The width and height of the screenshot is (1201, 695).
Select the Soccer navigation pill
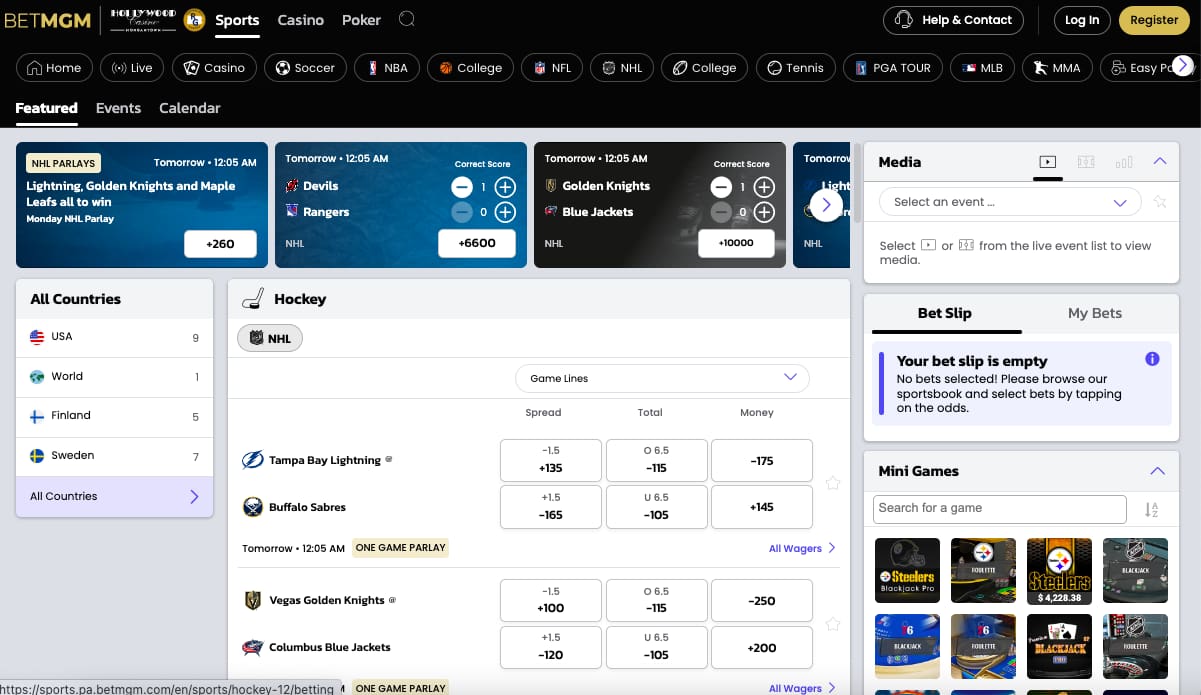[305, 68]
